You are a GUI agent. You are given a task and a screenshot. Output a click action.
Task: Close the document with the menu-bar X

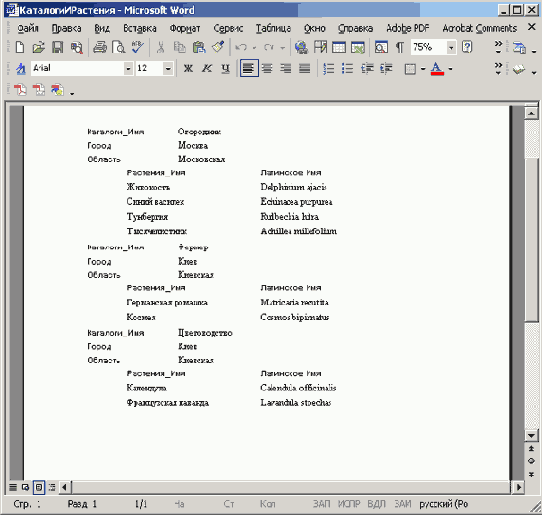point(532,27)
